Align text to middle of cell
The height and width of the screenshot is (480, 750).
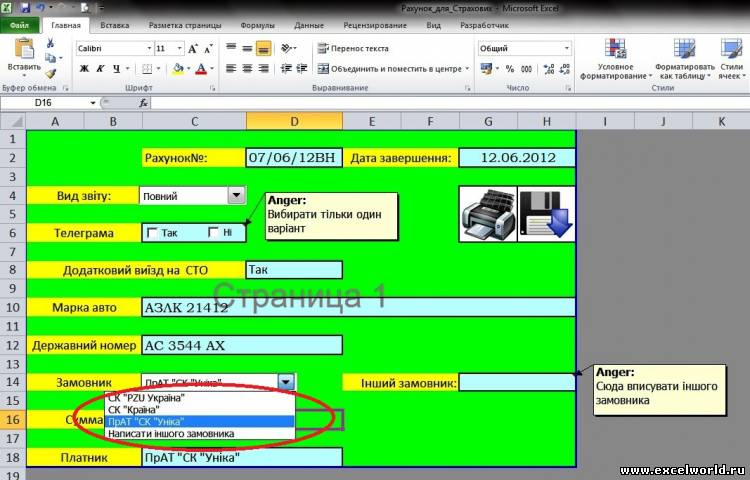click(247, 48)
